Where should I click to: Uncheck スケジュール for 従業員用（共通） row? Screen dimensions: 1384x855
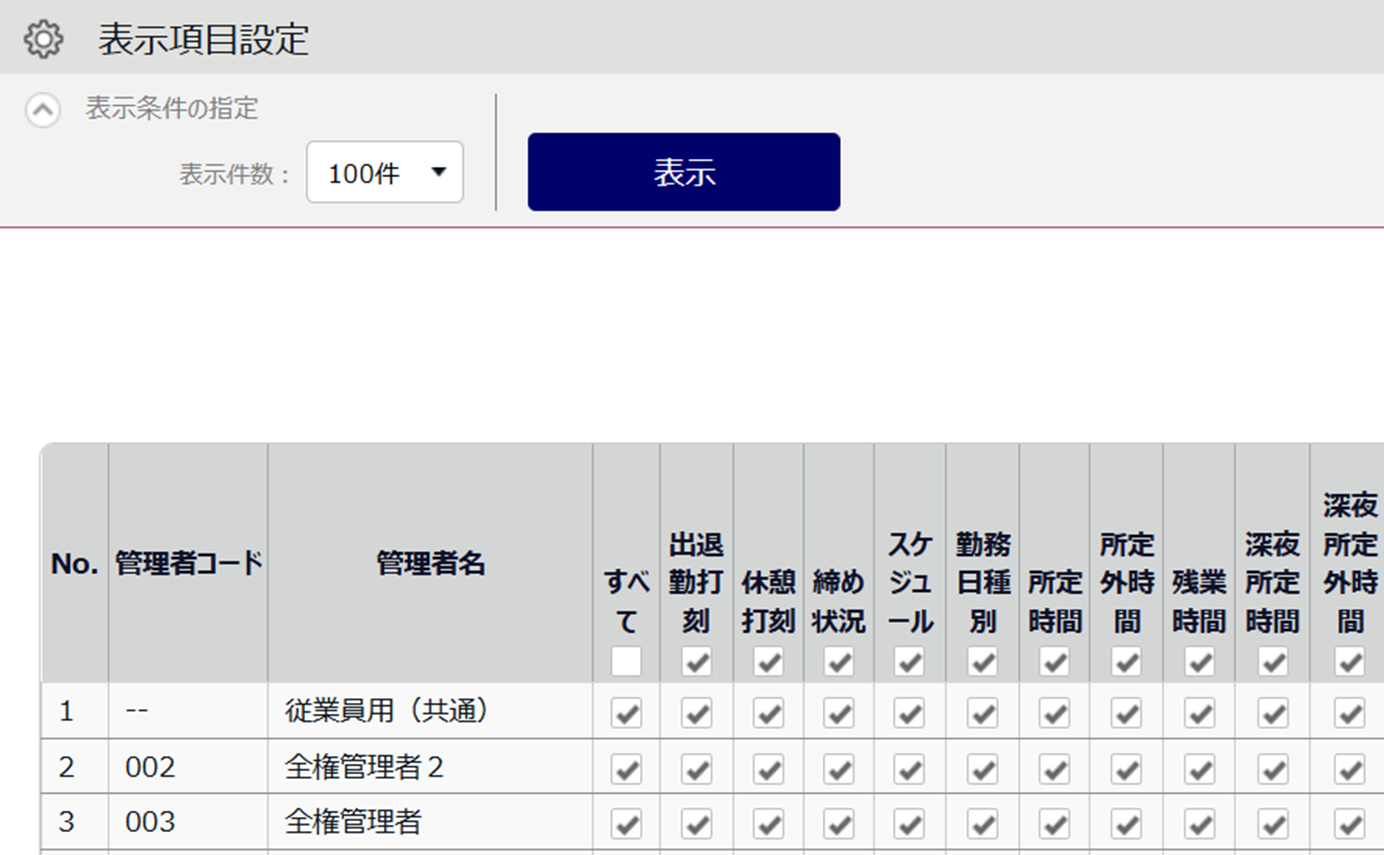(x=909, y=713)
